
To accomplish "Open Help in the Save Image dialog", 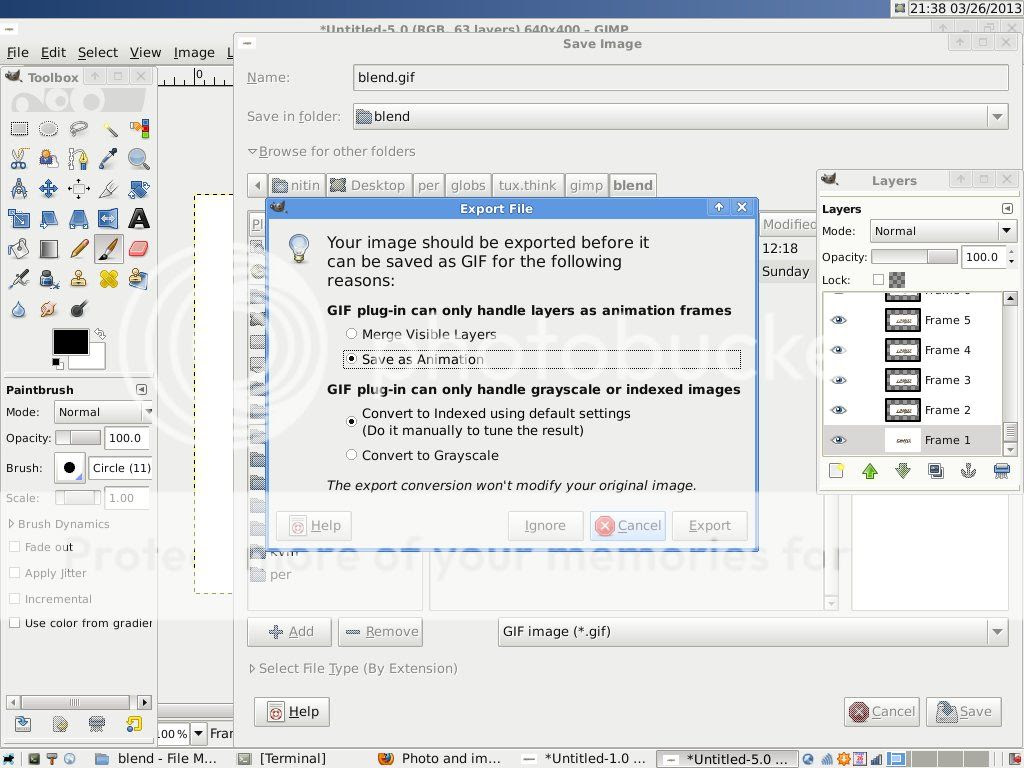I will pyautogui.click(x=292, y=712).
